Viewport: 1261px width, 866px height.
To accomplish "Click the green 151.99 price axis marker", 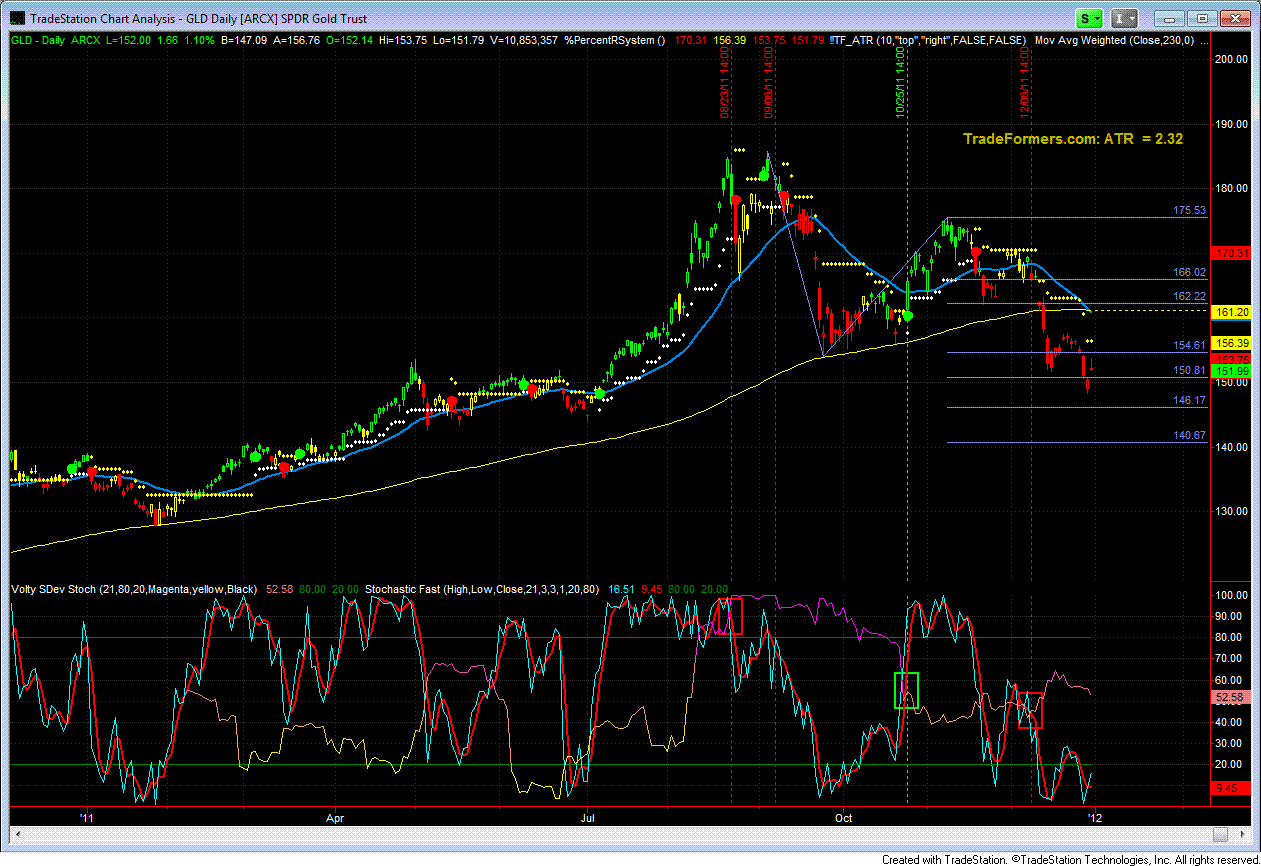I will 1231,371.
